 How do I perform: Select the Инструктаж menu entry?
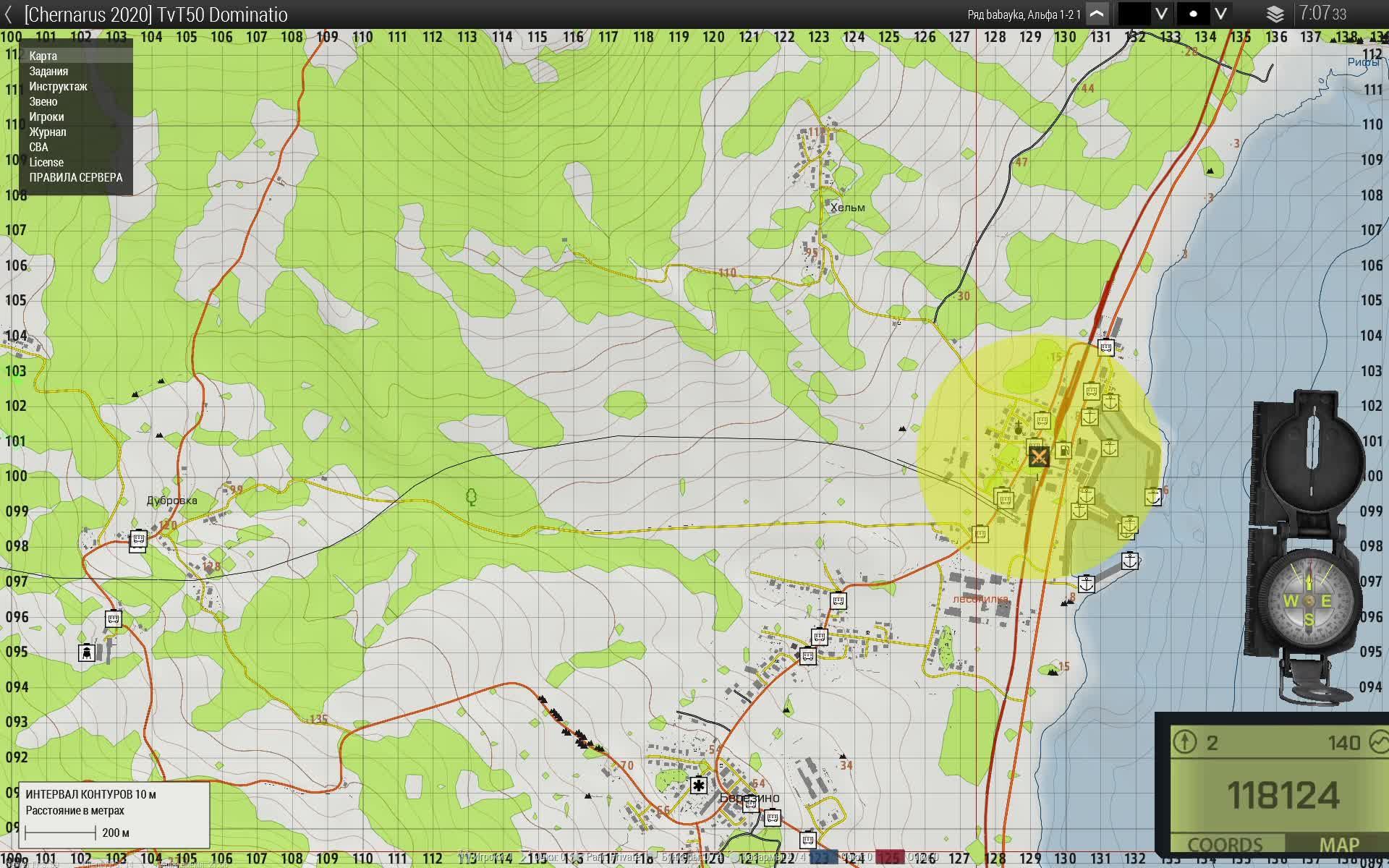click(x=58, y=86)
